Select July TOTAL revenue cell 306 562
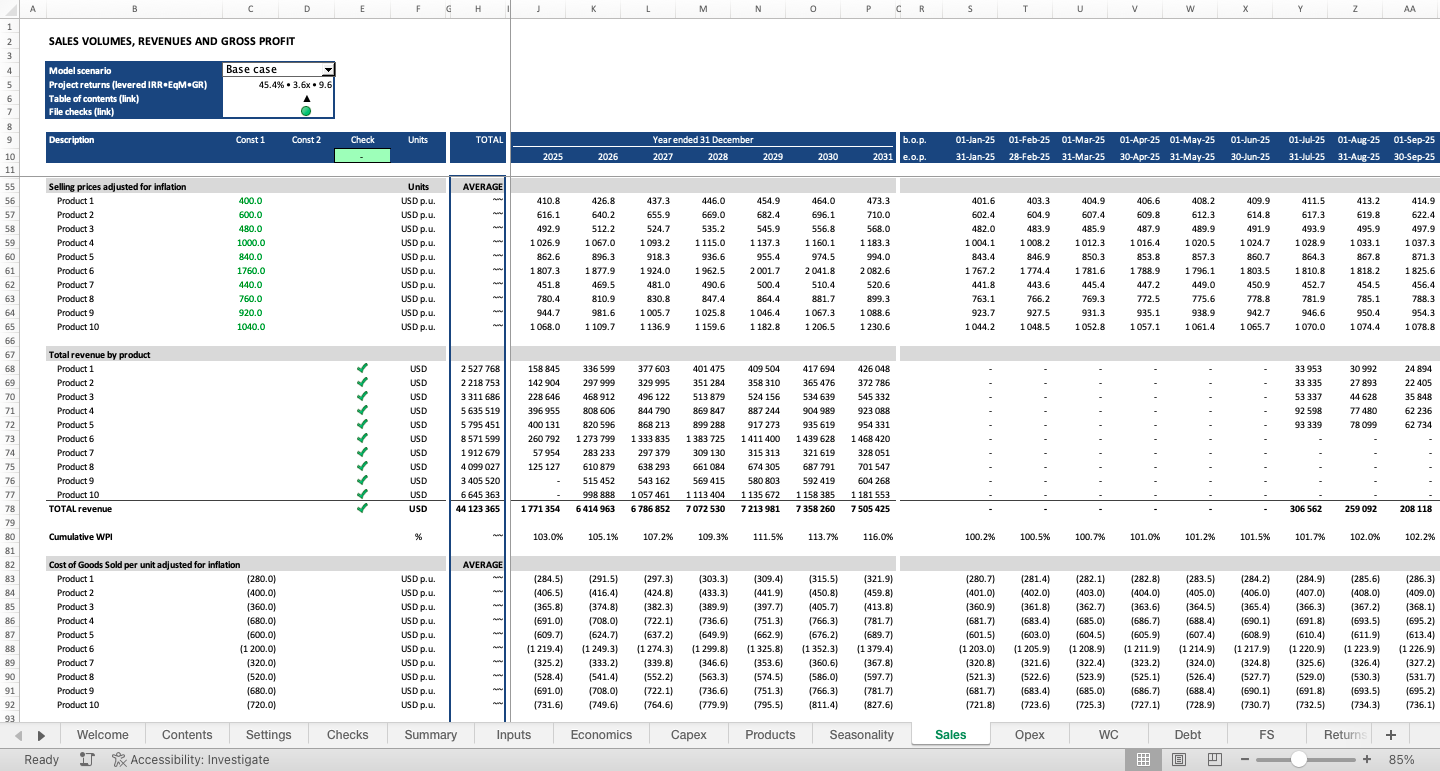 pyautogui.click(x=1299, y=509)
